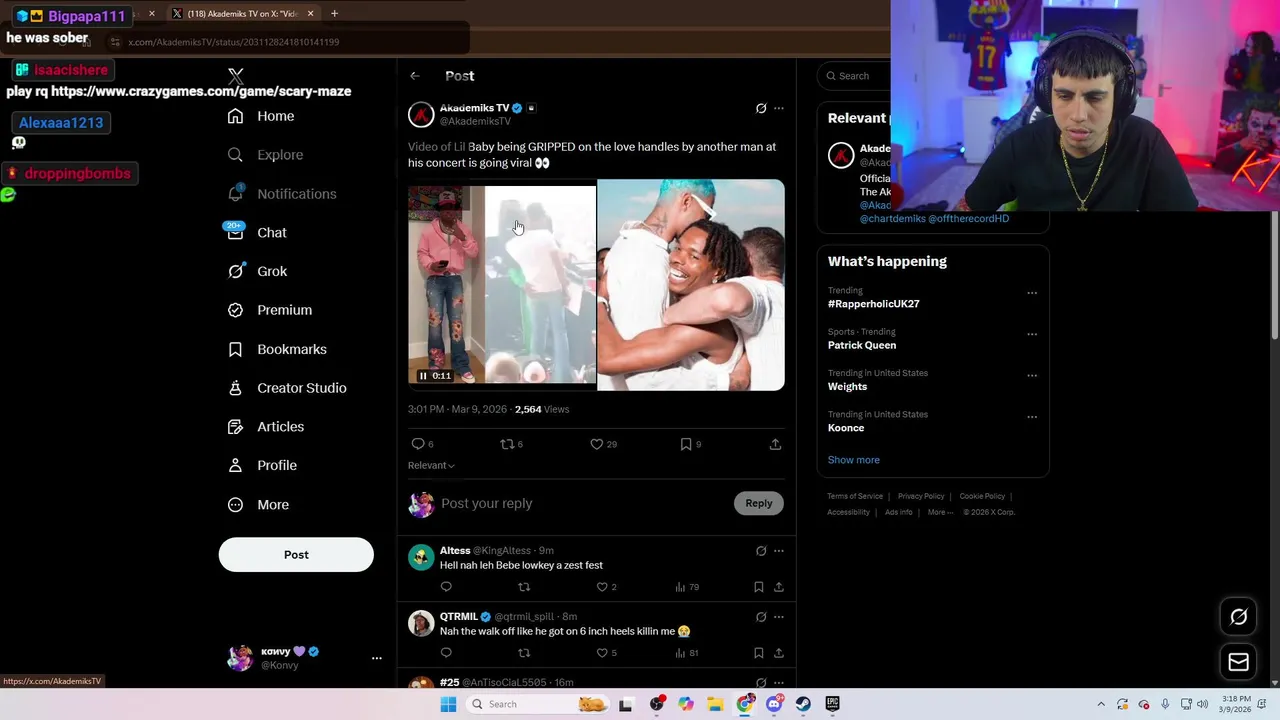Open more options on QTRMIL's comment
1280x720 pixels.
click(x=779, y=617)
